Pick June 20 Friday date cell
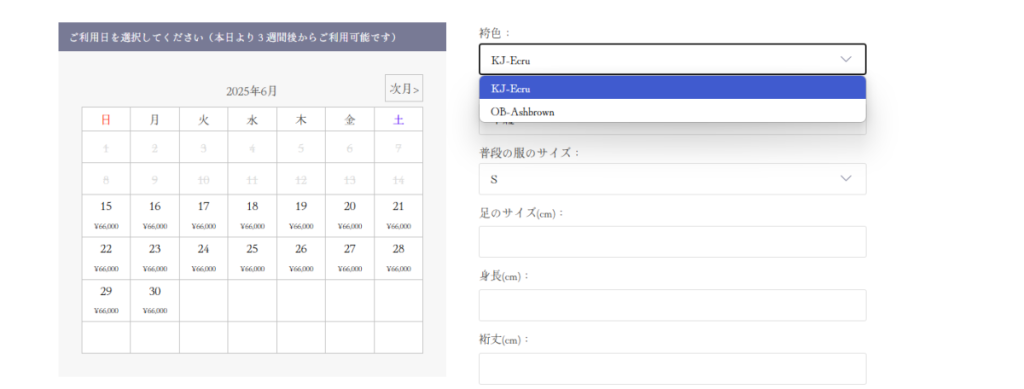The width and height of the screenshot is (1024, 389). pyautogui.click(x=350, y=215)
